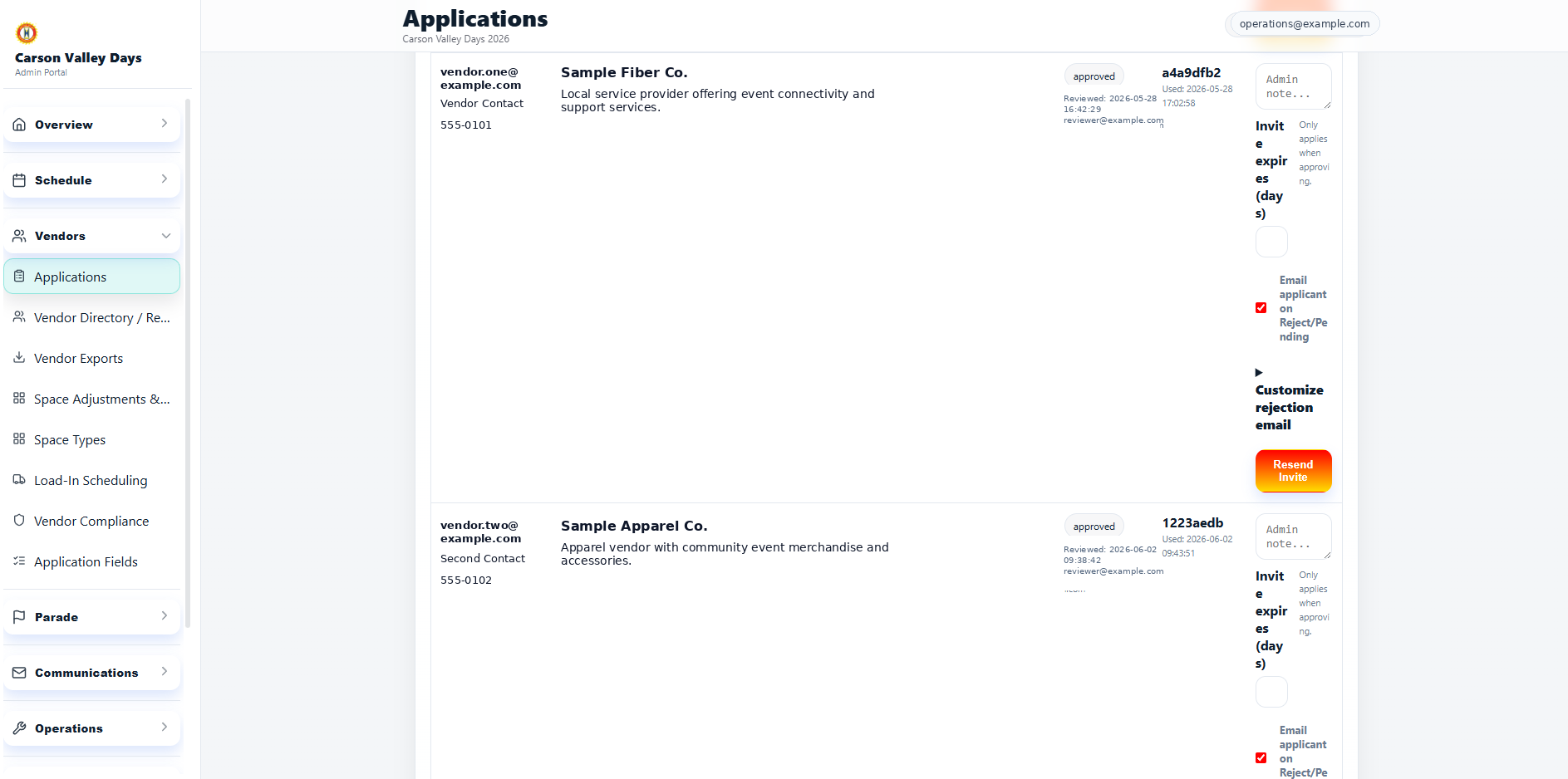The height and width of the screenshot is (779, 1568).
Task: Click Resend Invite for Sample Fiber Co.
Action: (x=1293, y=471)
